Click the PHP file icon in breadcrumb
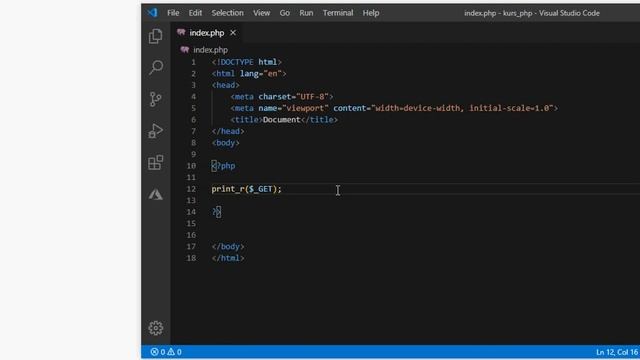Image resolution: width=640 pixels, height=360 pixels. tap(185, 50)
